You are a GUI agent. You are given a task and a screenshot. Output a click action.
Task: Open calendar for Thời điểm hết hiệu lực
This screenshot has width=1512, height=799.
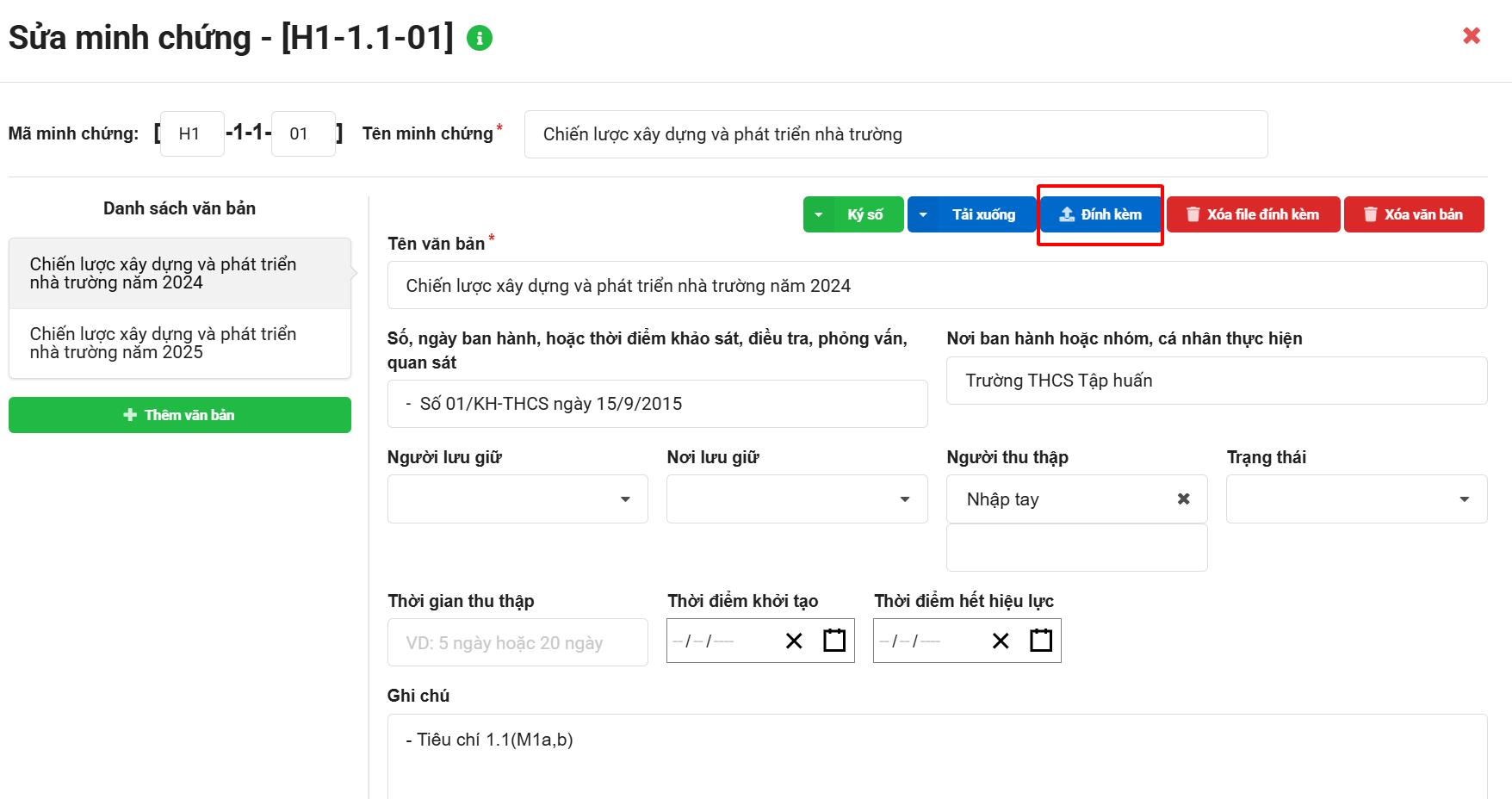point(1040,641)
